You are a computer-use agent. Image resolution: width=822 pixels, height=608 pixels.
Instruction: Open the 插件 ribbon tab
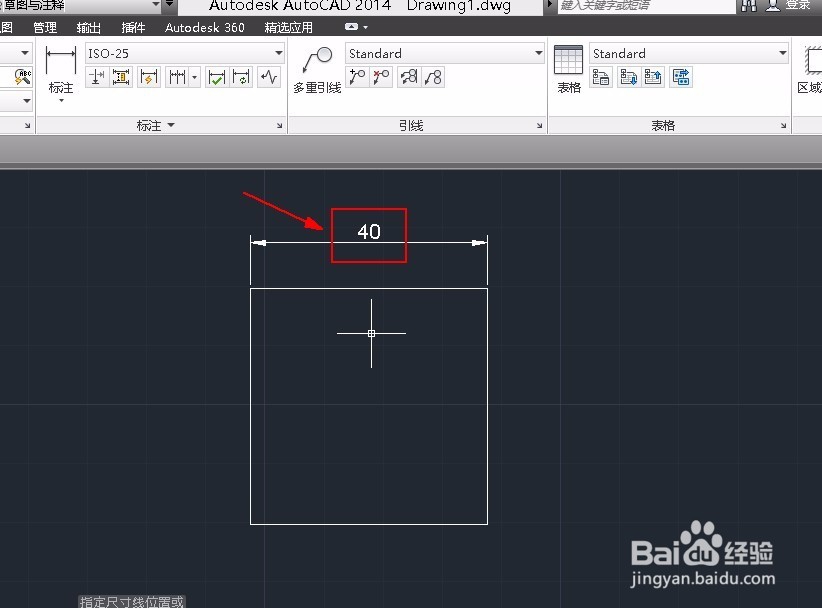pos(133,27)
